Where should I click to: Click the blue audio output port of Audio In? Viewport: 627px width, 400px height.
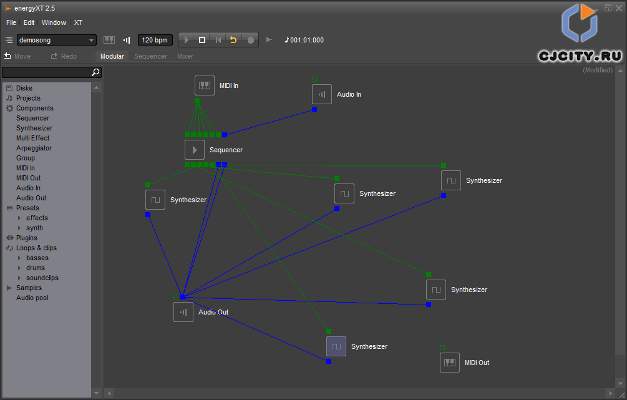click(314, 110)
